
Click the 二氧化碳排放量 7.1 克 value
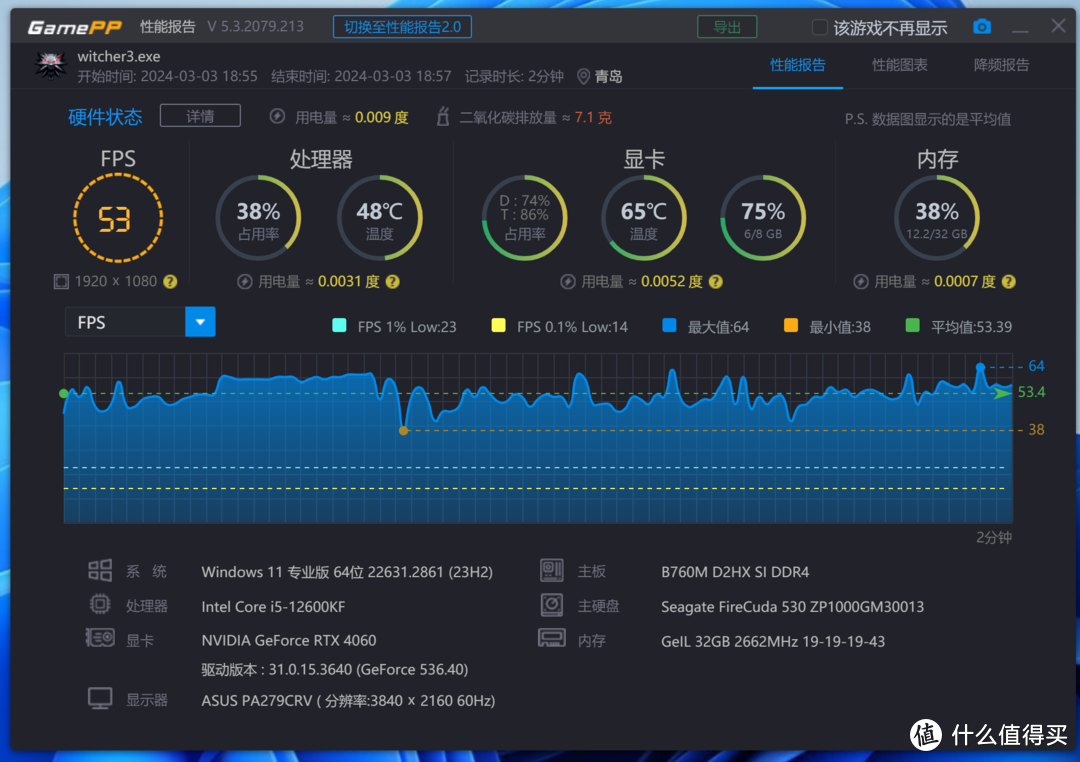click(593, 117)
